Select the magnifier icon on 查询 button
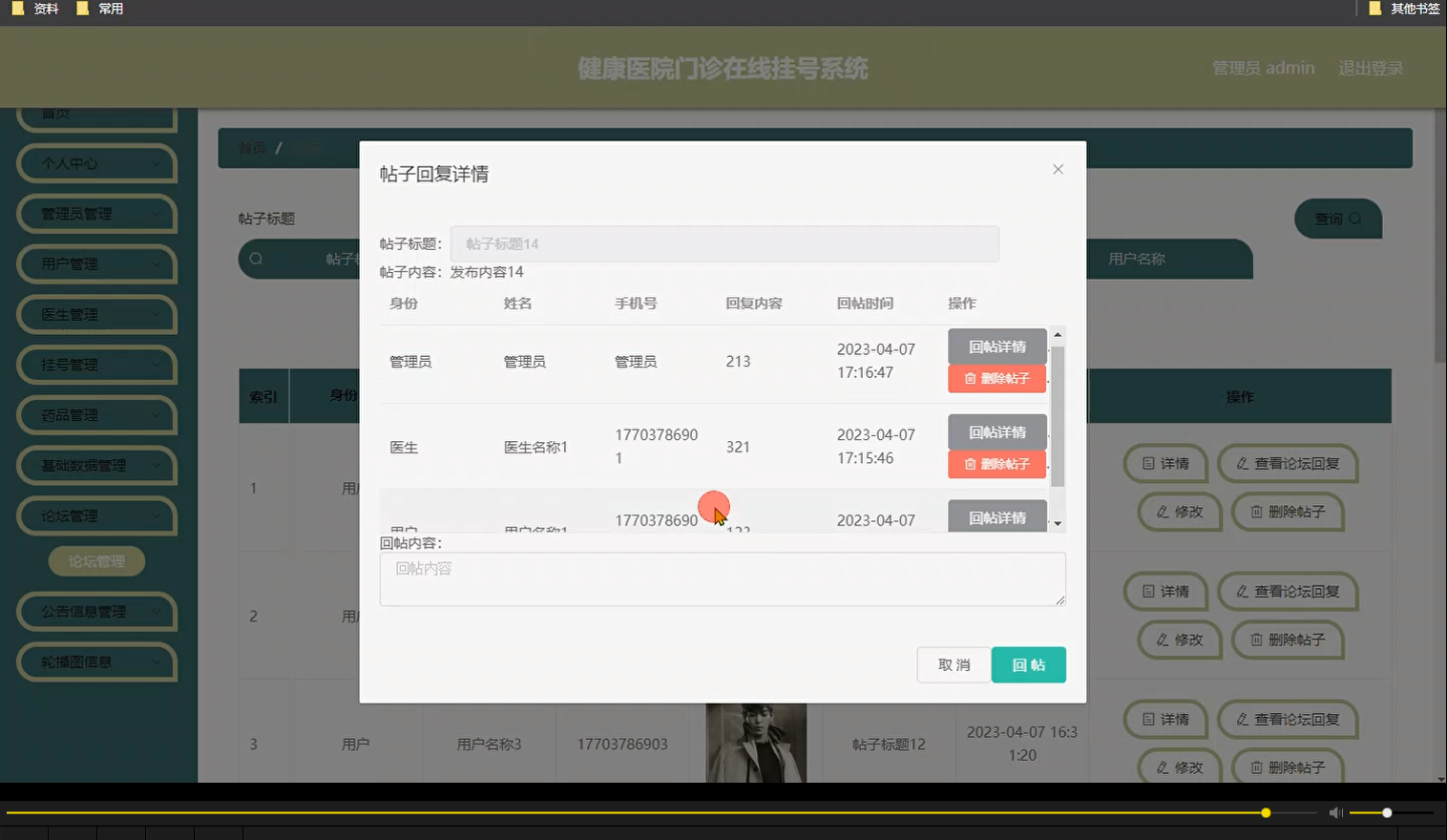Image resolution: width=1447 pixels, height=840 pixels. [x=1354, y=219]
